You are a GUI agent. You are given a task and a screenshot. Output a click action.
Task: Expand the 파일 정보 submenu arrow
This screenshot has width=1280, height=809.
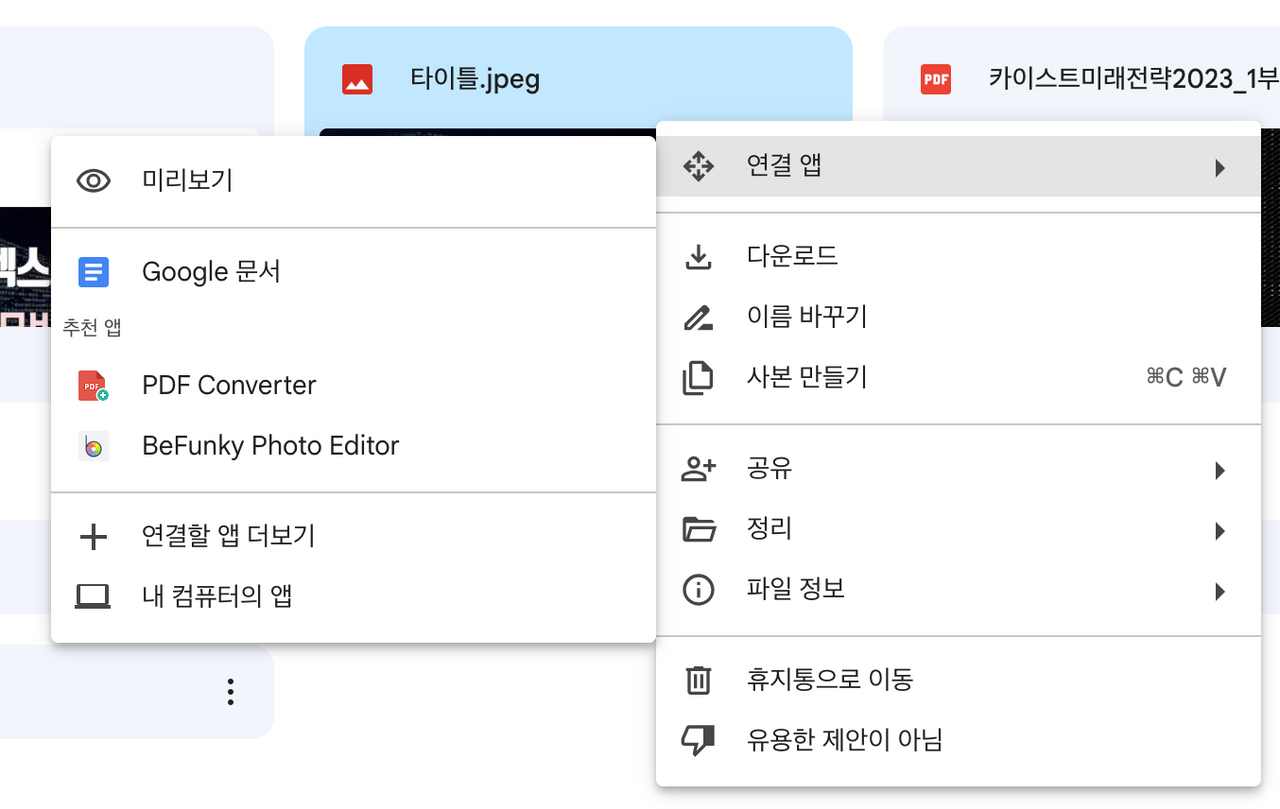1219,591
